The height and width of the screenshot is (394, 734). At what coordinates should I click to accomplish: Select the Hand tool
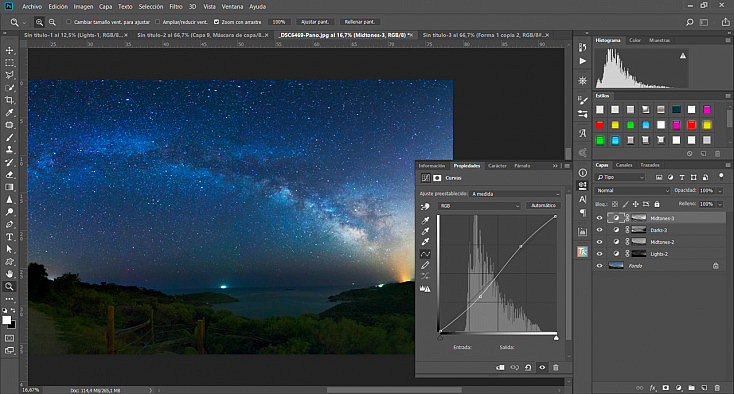click(x=9, y=274)
